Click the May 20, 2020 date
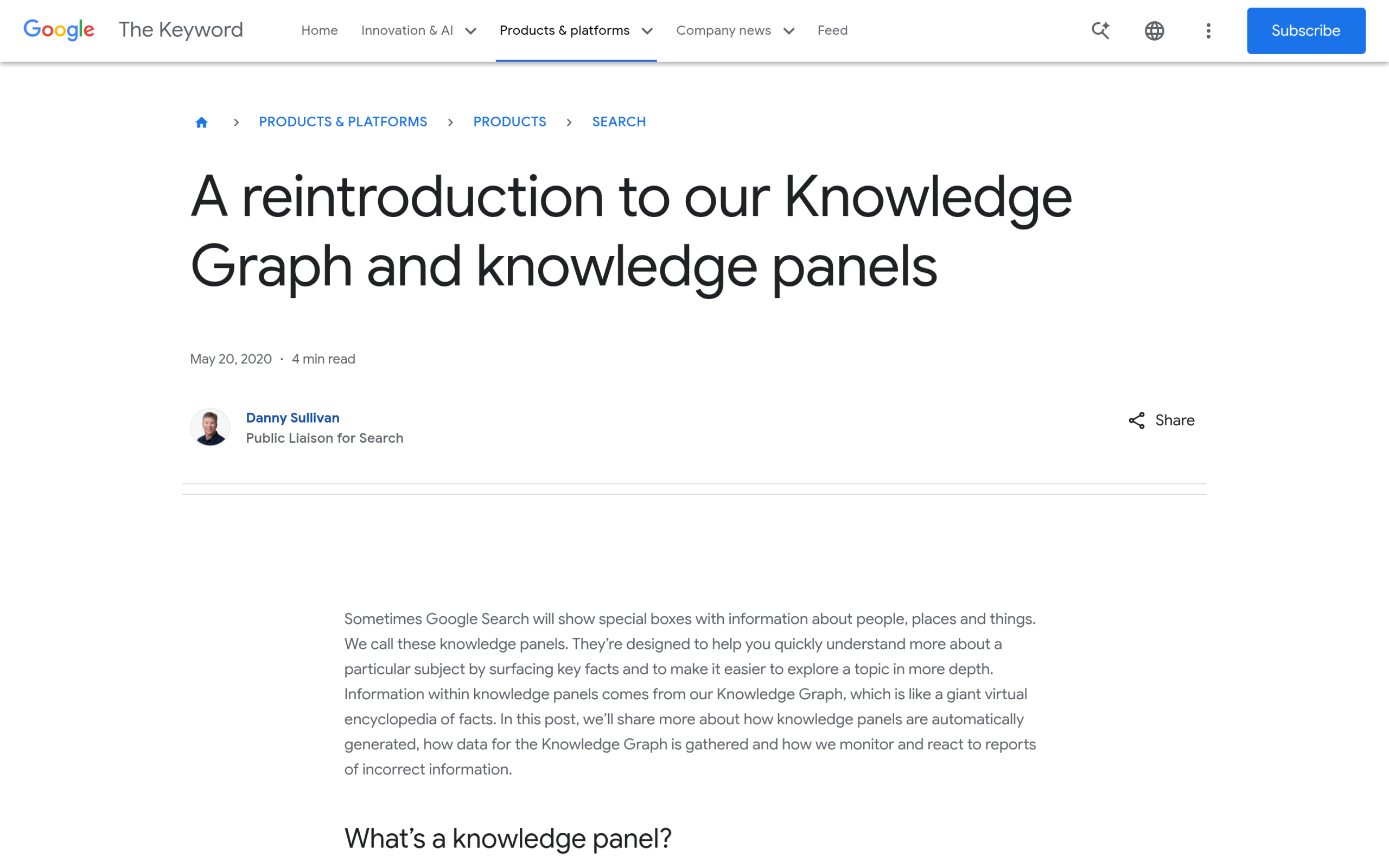The image size is (1389, 868). [x=231, y=359]
